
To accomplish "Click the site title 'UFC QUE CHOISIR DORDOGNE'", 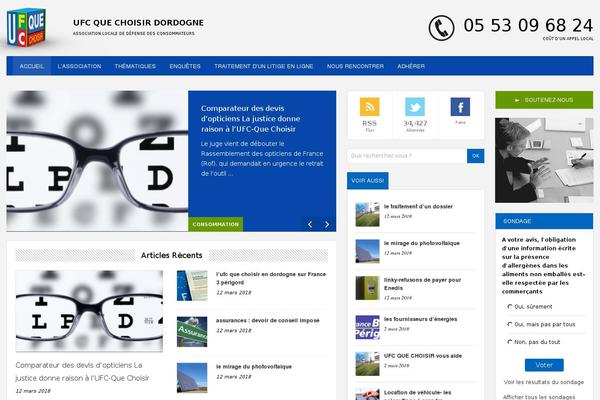I will pyautogui.click(x=138, y=23).
